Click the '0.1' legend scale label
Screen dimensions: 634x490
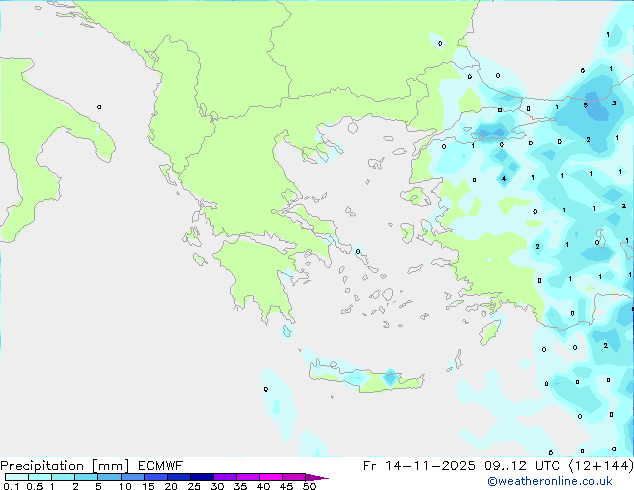point(11,486)
